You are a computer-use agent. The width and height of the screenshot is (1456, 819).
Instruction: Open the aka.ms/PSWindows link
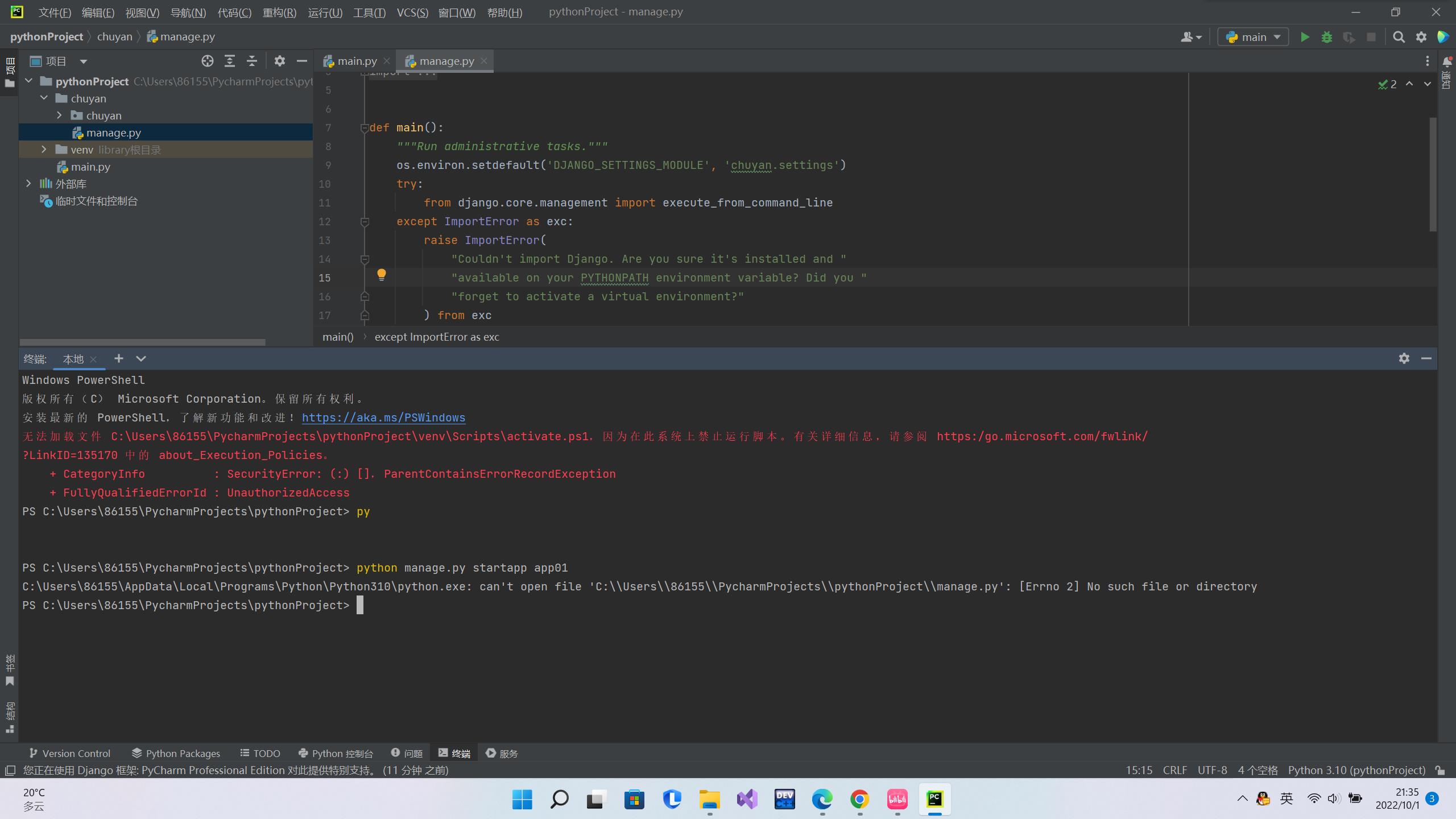(x=383, y=417)
